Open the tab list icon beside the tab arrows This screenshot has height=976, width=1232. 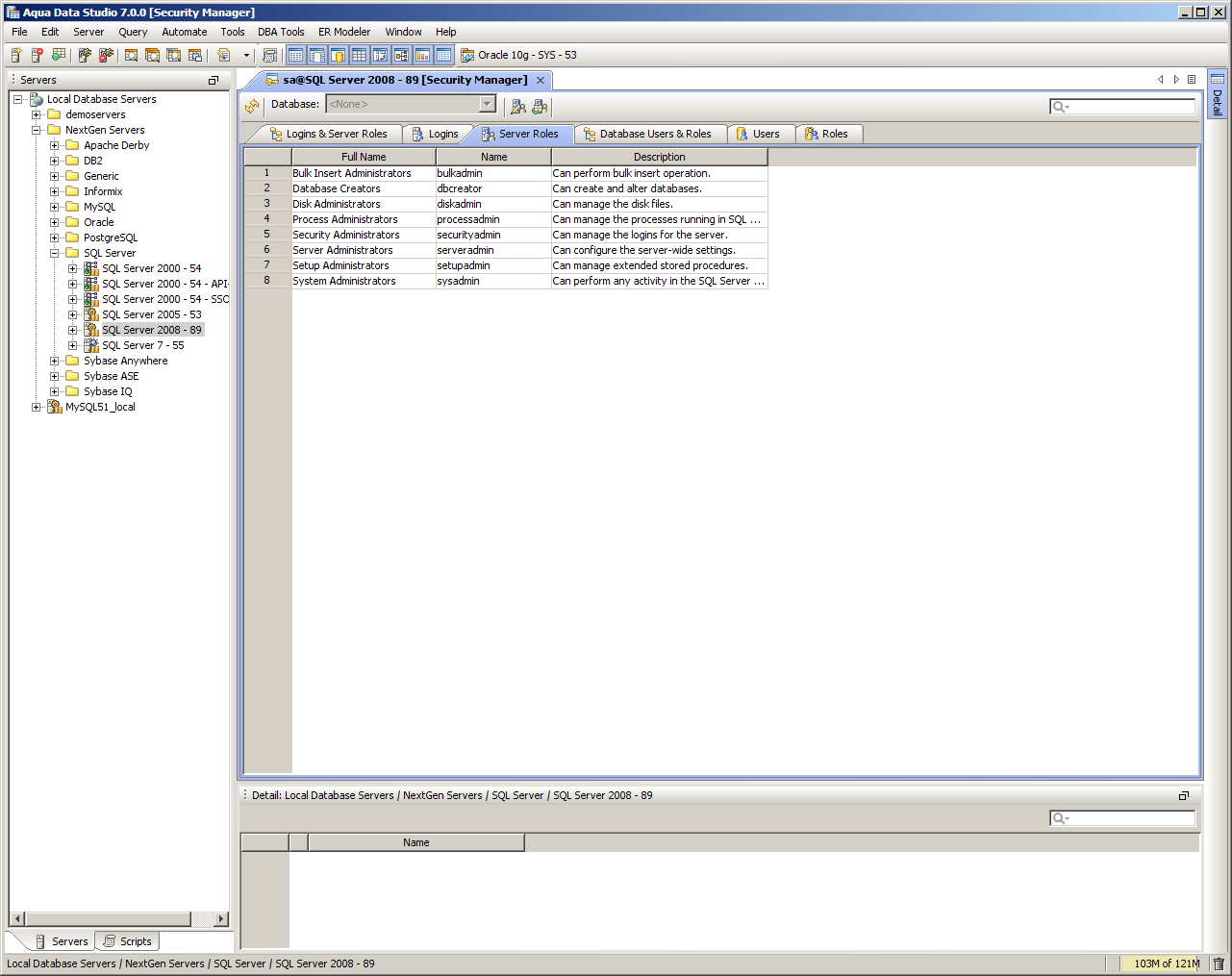[1192, 80]
